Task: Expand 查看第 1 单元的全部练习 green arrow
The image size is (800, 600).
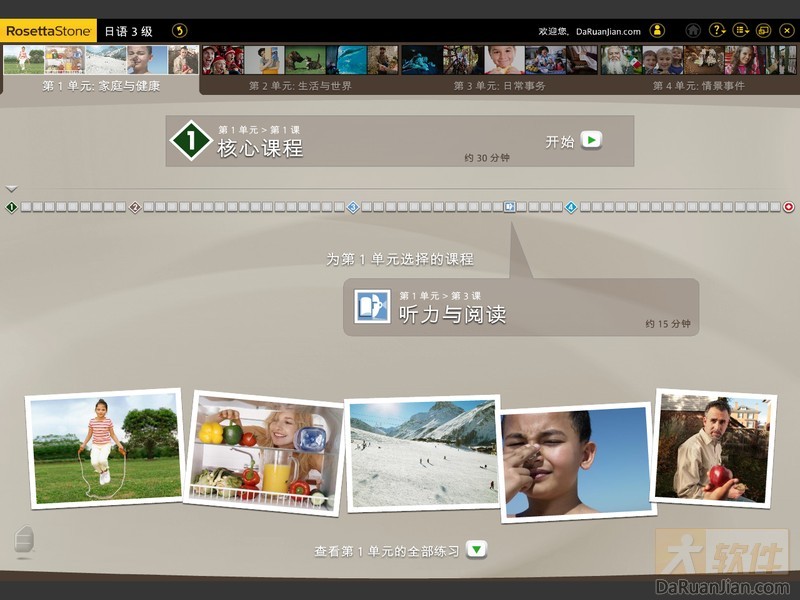Action: click(x=478, y=549)
